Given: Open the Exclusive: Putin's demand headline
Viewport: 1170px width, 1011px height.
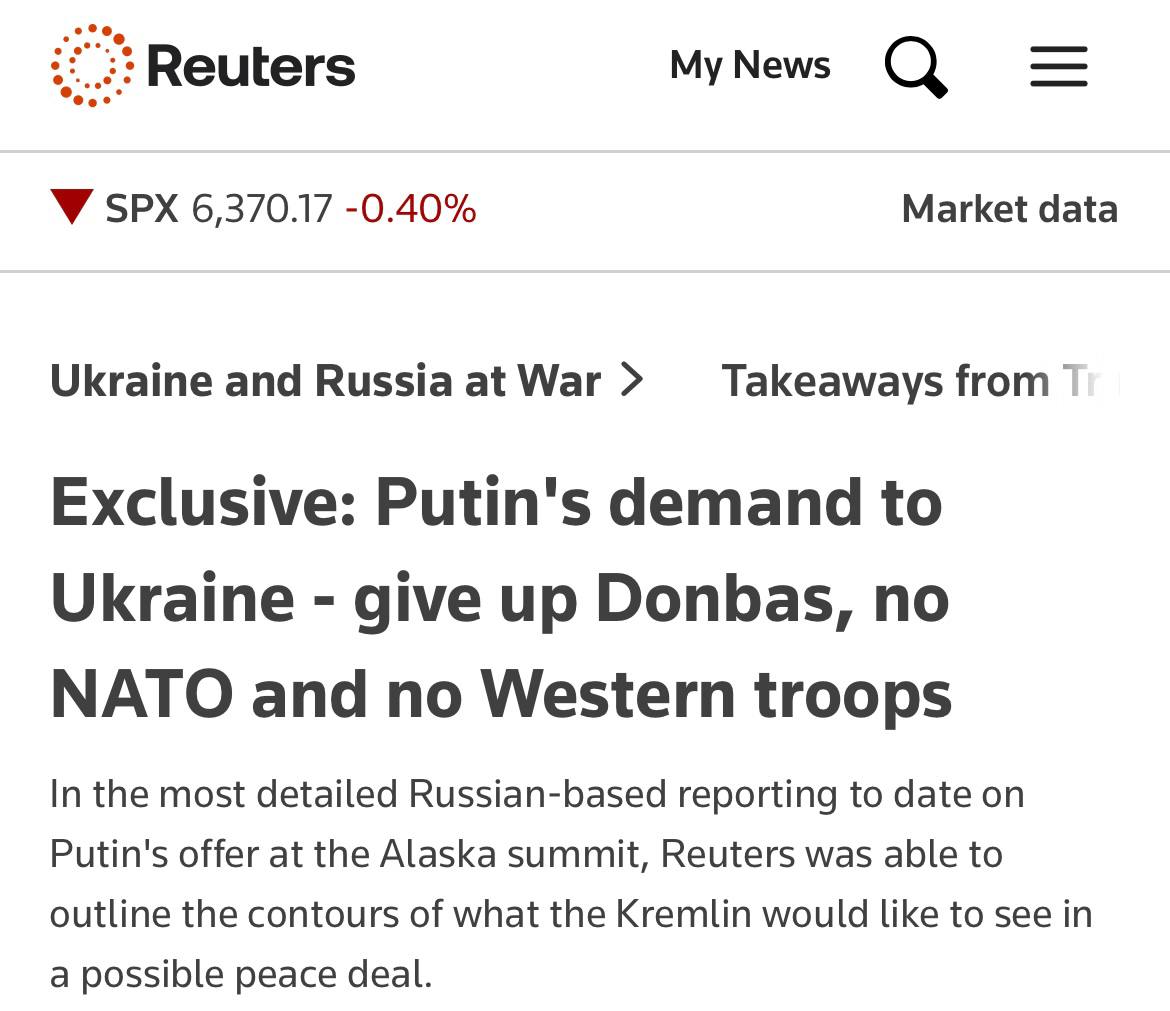Looking at the screenshot, I should 501,598.
